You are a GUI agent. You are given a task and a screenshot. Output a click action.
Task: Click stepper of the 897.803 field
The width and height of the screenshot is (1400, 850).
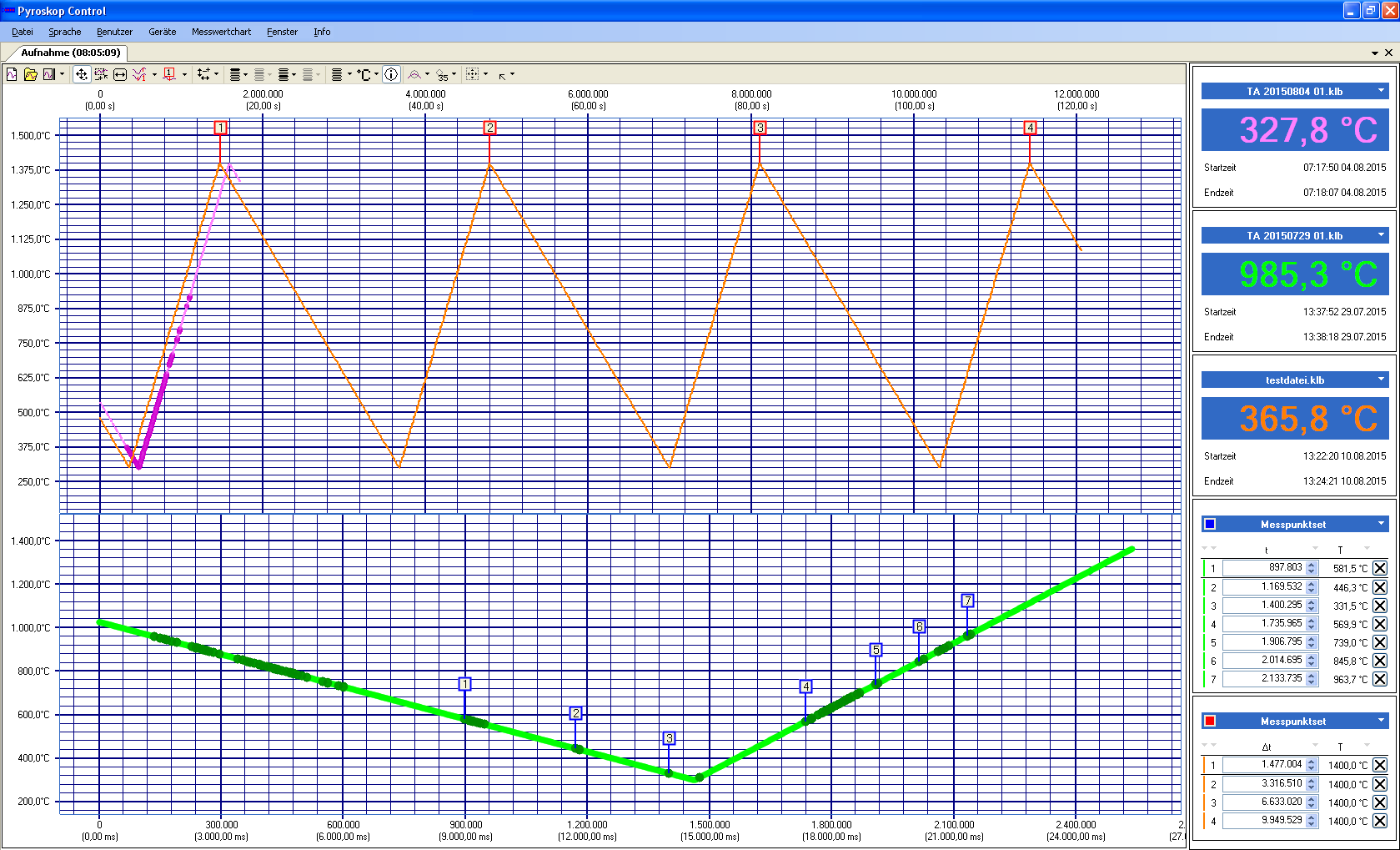click(1312, 568)
